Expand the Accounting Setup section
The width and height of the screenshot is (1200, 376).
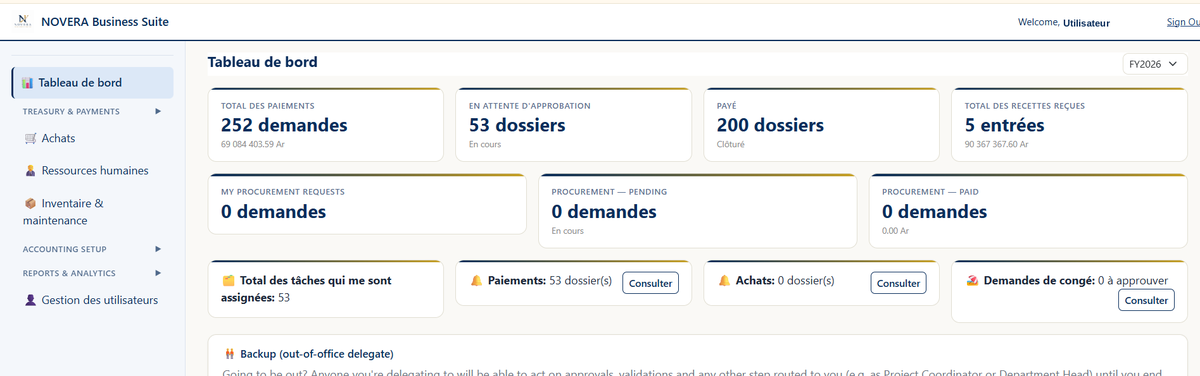[92, 249]
